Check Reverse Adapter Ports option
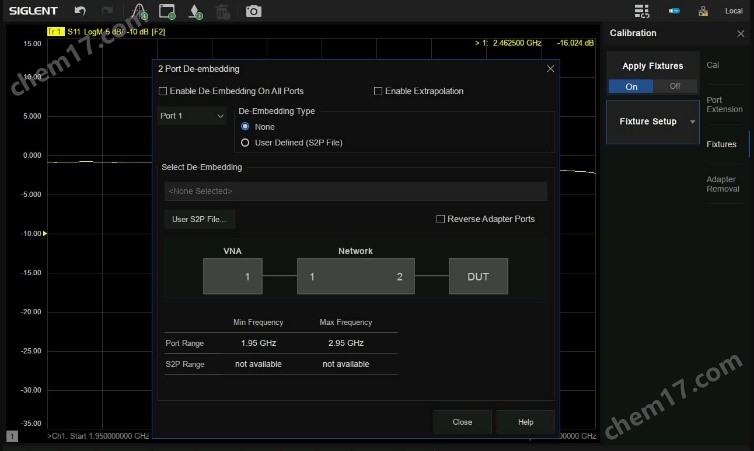Screen dimensions: 754x451 click(440, 219)
